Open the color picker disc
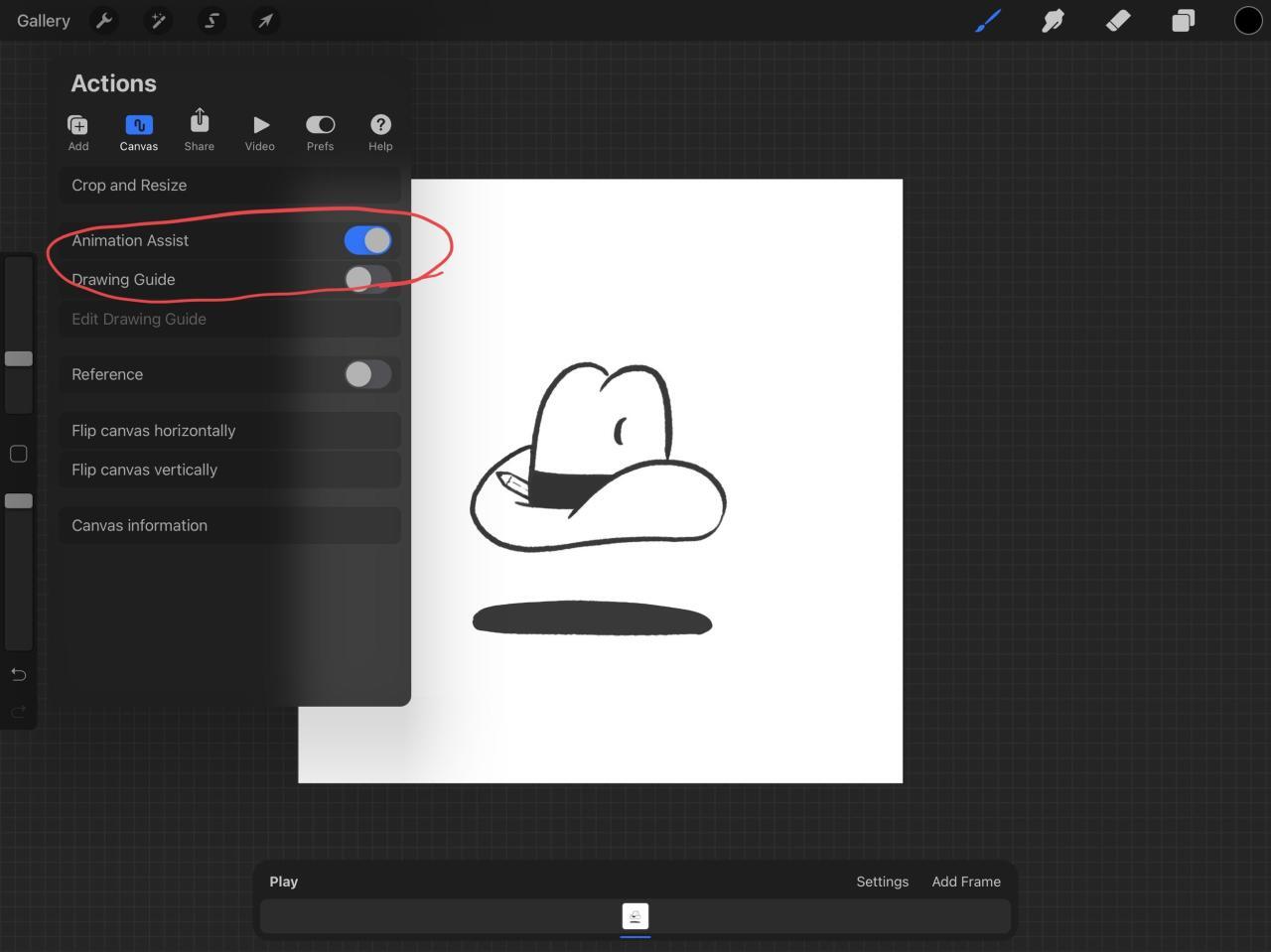Viewport: 1271px width, 952px height. [x=1247, y=20]
